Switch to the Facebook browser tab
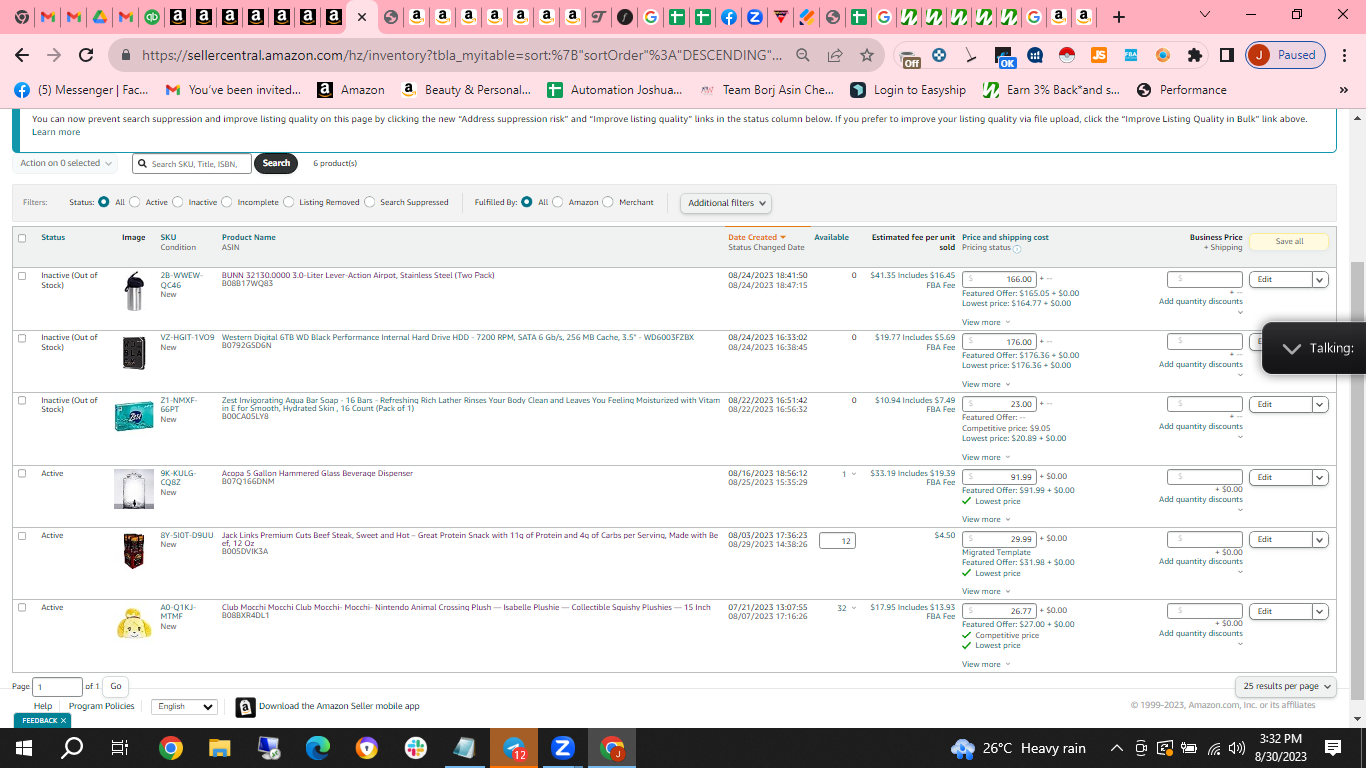Screen dimensions: 1366x768 [729, 17]
